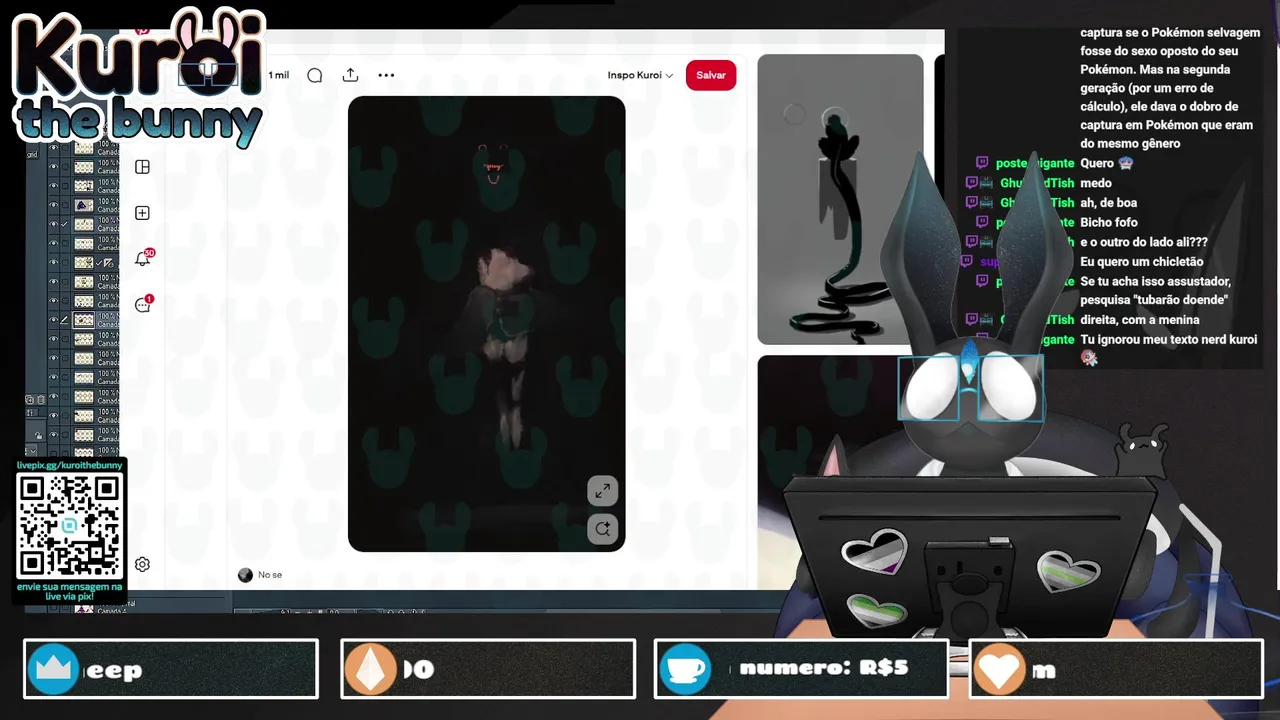This screenshot has height=720, width=1280.
Task: Click the create plus icon in sidebar
Action: [142, 213]
